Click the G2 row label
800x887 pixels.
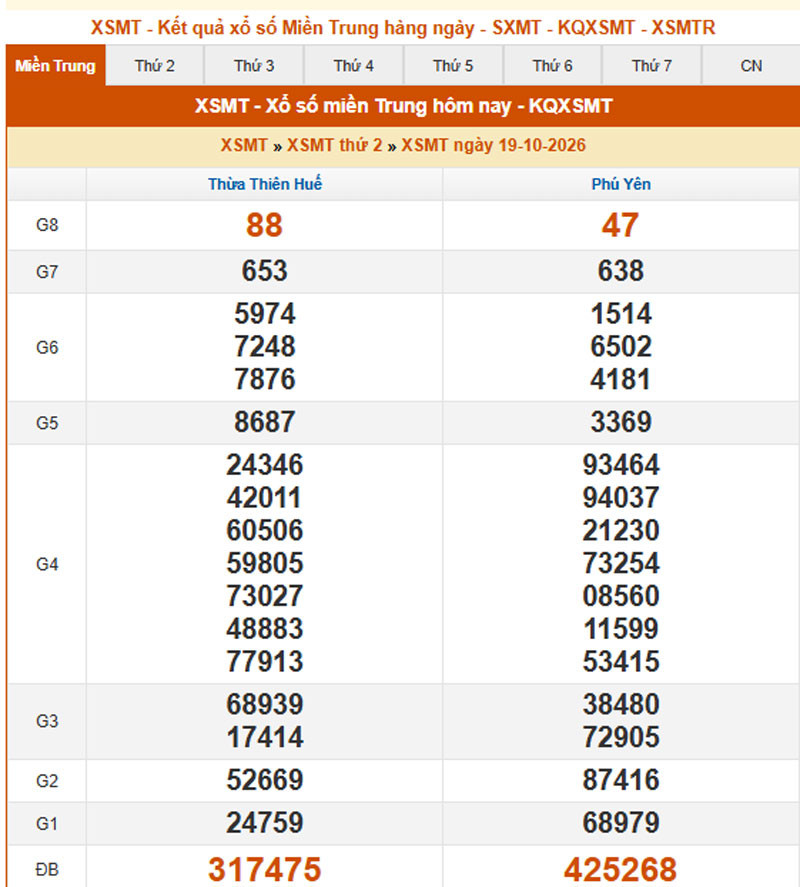click(x=47, y=781)
